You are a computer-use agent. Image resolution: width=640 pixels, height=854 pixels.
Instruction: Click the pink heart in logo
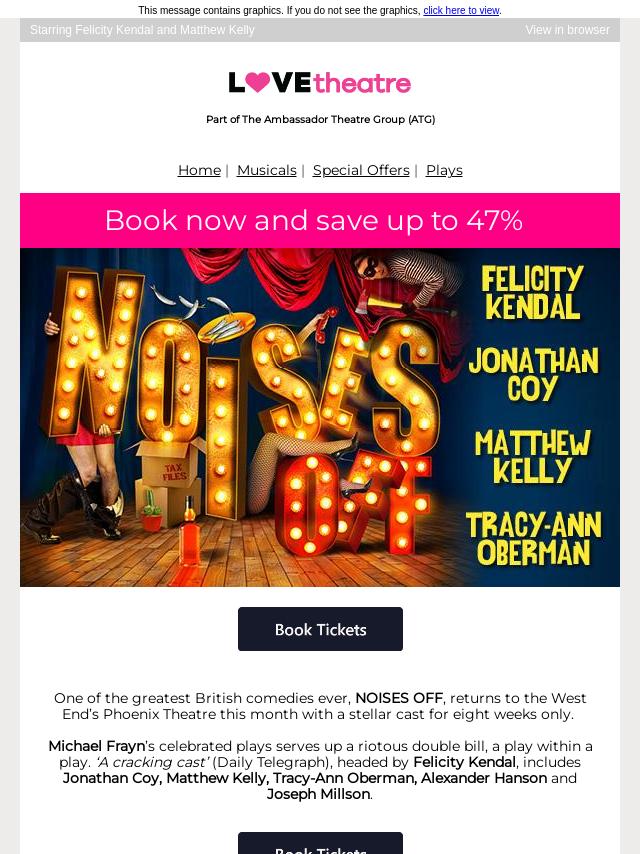258,82
